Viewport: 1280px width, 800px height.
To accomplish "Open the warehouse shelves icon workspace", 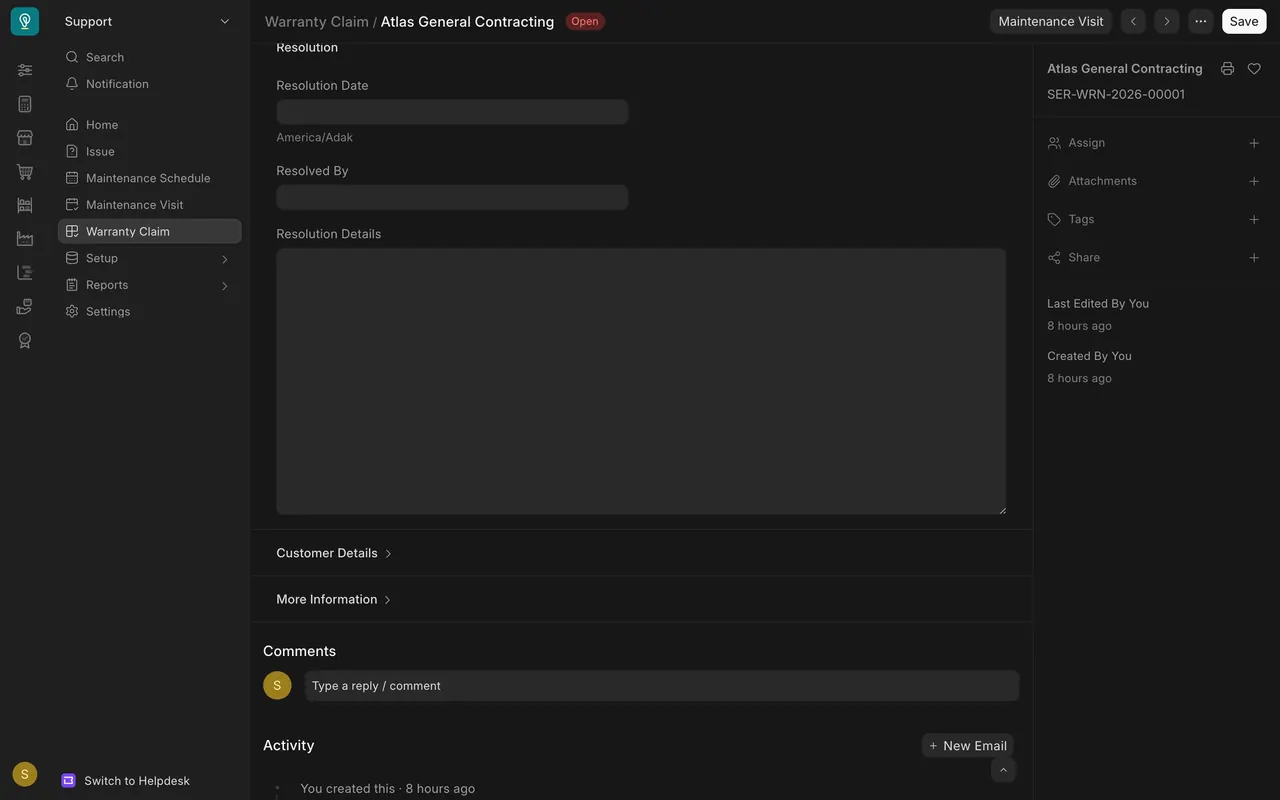I will 25,205.
